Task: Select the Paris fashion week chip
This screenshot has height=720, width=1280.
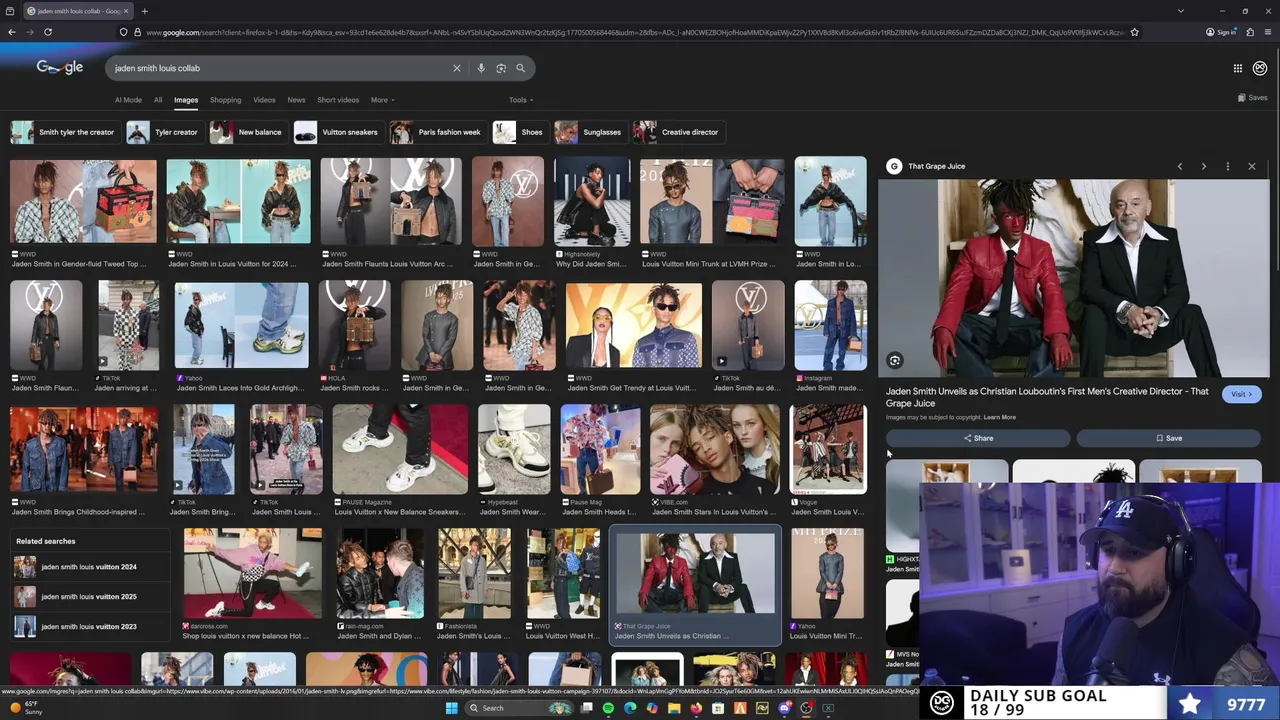Action: pyautogui.click(x=437, y=132)
